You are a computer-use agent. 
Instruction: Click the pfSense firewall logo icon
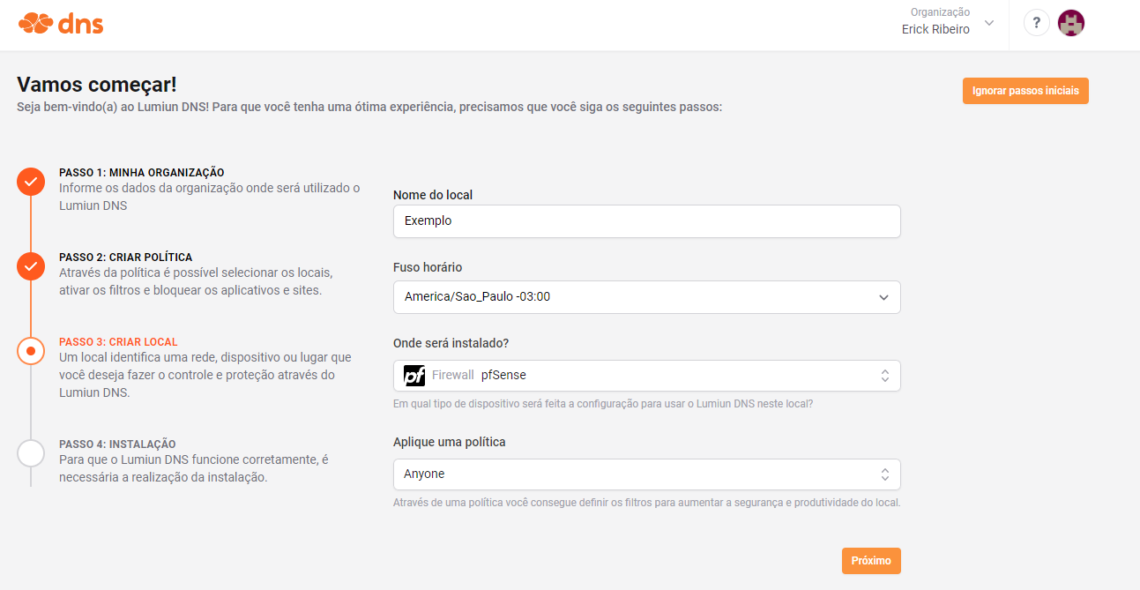414,376
